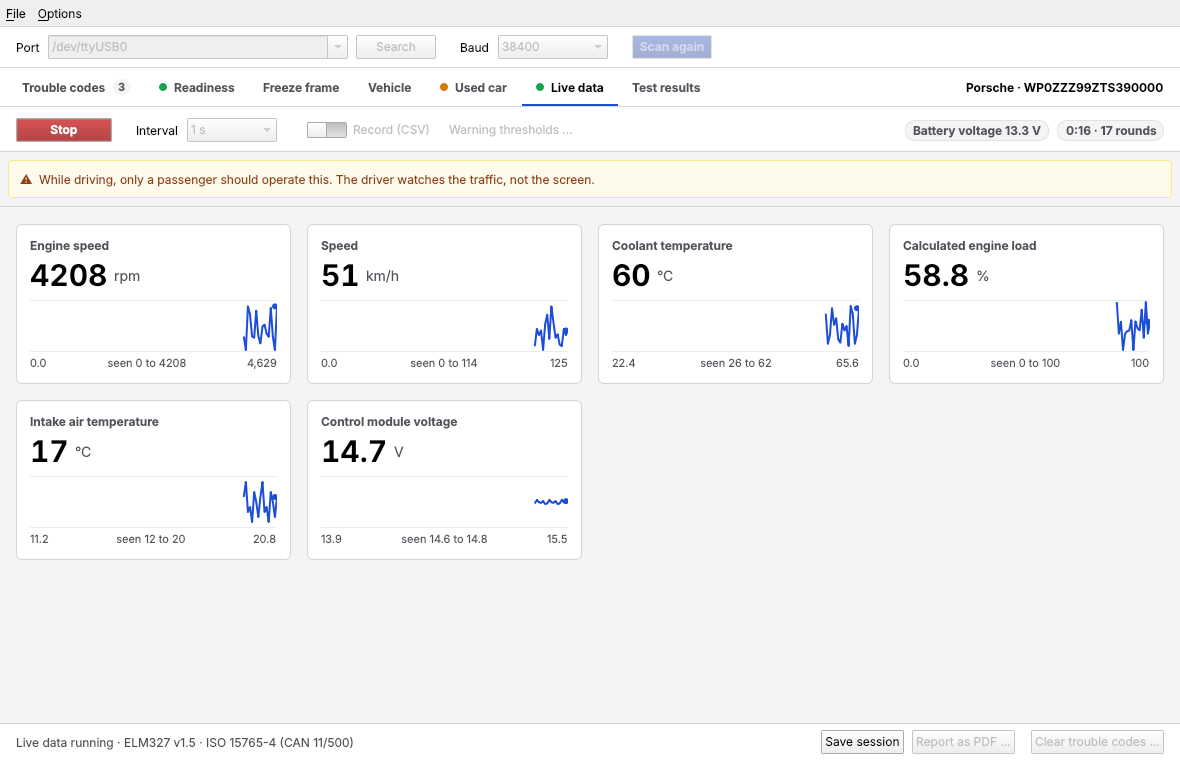
Task: Click the 0:16 · 17 rounds badge
Action: click(x=1111, y=131)
